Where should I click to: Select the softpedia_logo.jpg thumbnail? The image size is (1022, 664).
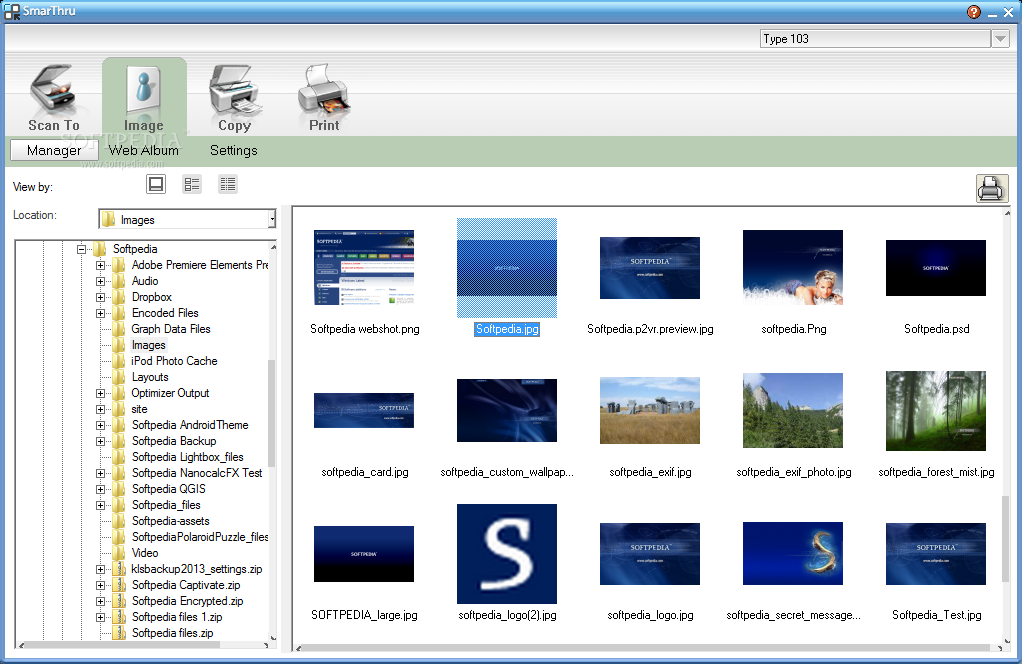[650, 554]
